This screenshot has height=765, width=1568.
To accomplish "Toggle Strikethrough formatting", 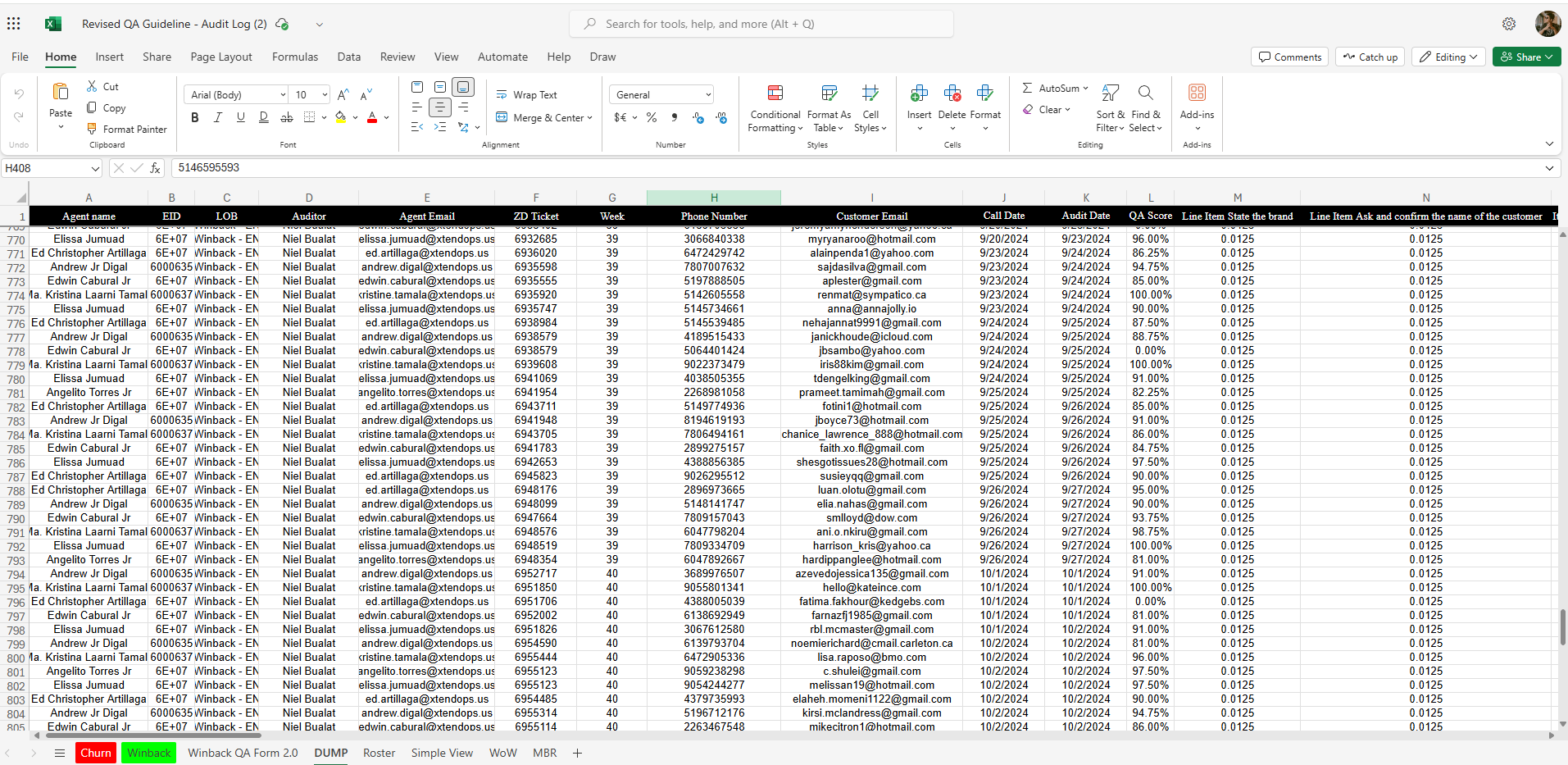I will (287, 118).
